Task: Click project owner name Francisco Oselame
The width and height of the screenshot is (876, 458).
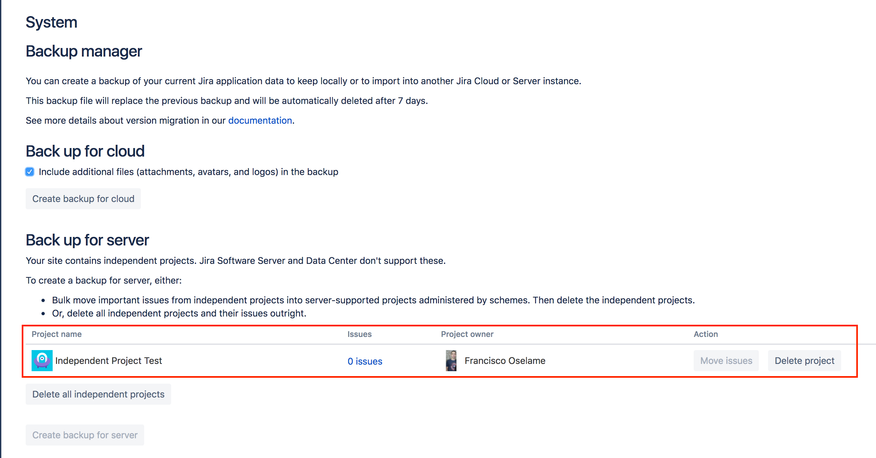Action: [x=504, y=361]
